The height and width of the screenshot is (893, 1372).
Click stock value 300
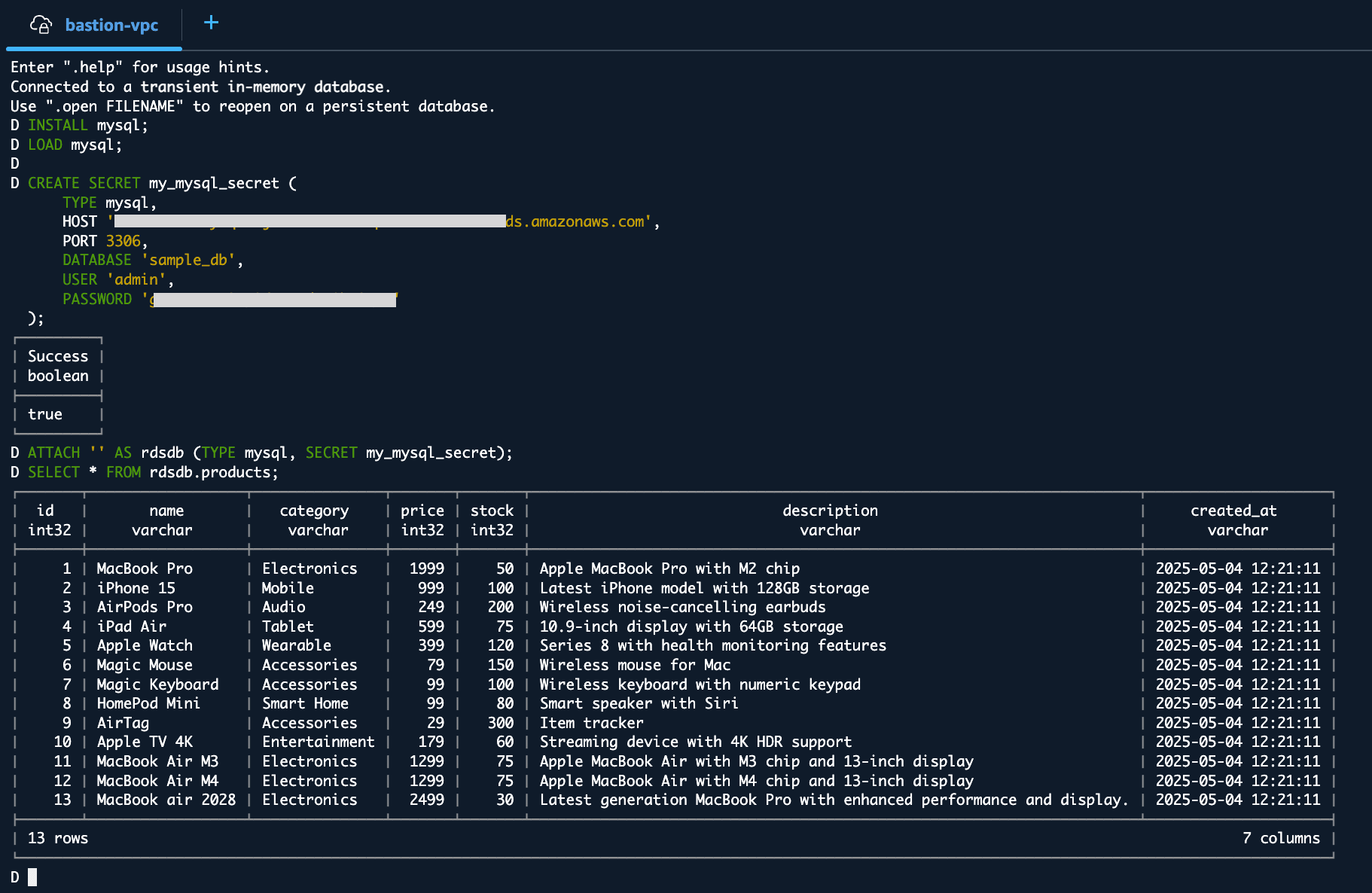pyautogui.click(x=501, y=723)
